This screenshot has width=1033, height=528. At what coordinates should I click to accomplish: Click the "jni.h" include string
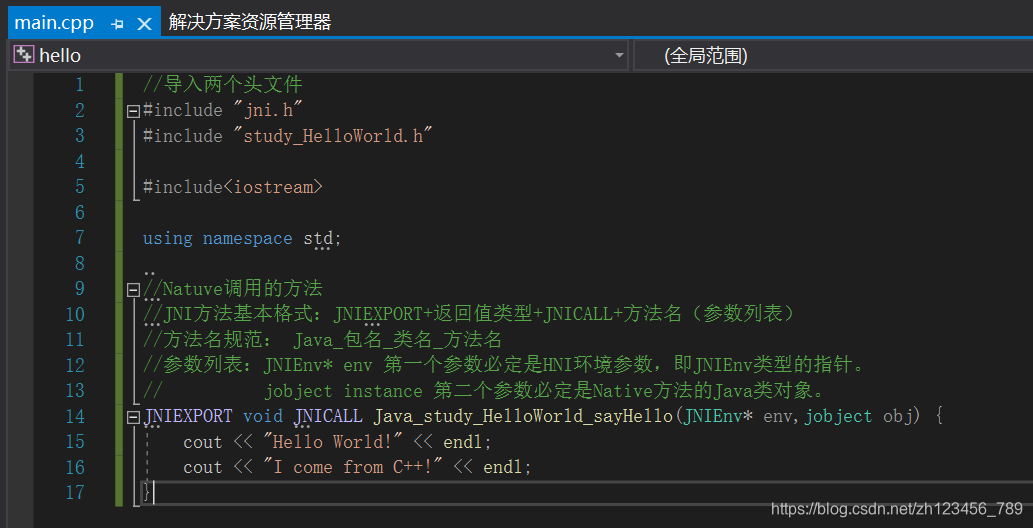[x=267, y=111]
